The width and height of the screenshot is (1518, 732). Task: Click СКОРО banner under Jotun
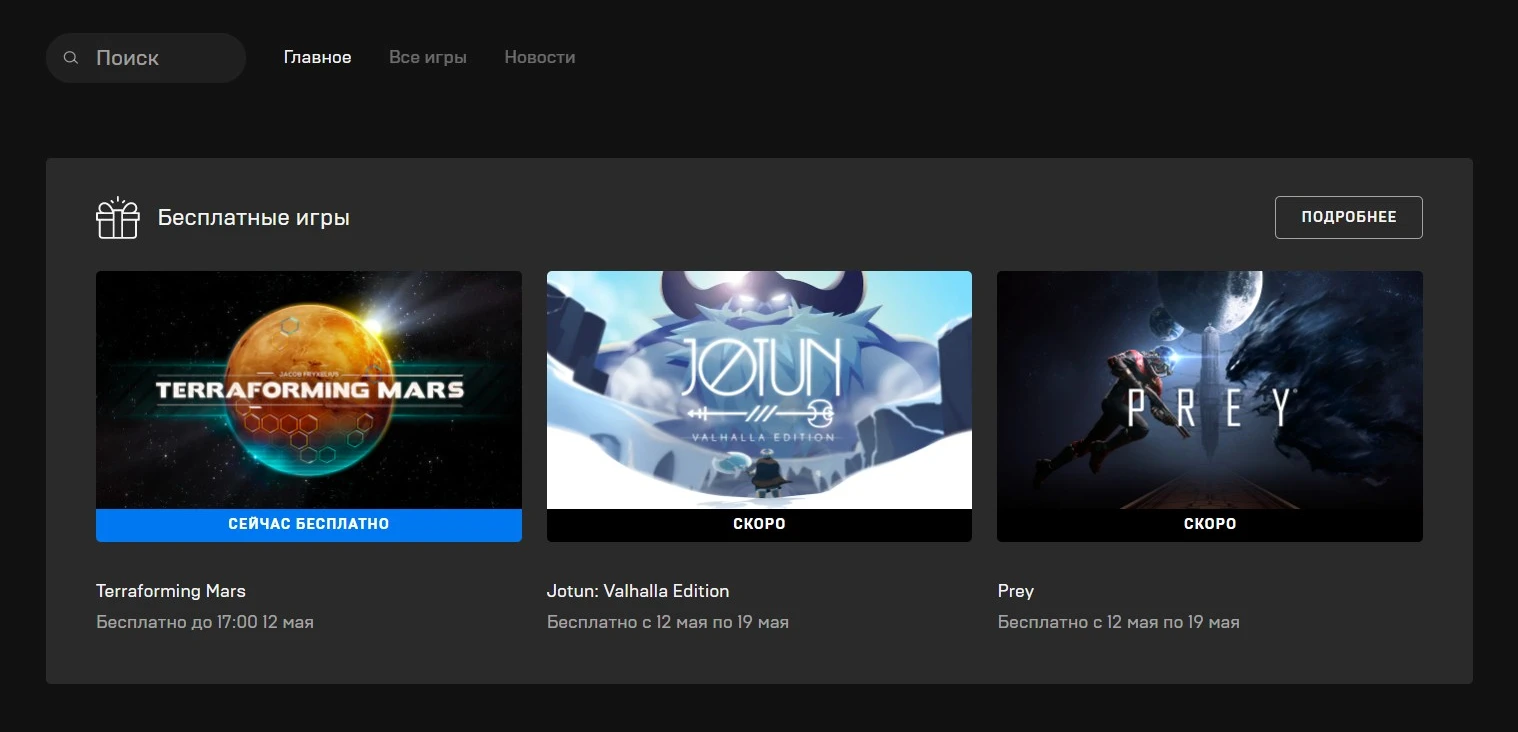(x=759, y=525)
